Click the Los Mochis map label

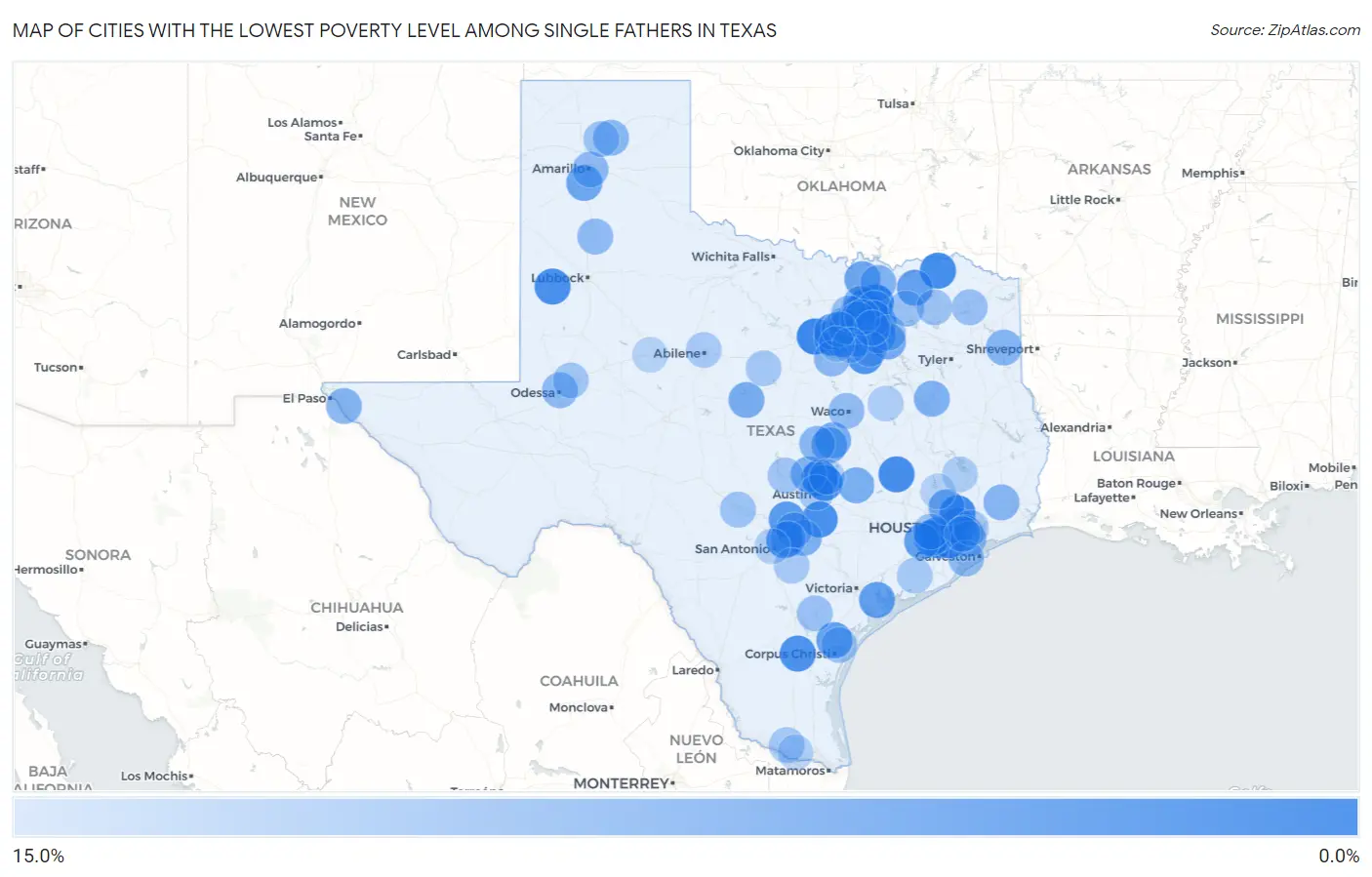154,777
